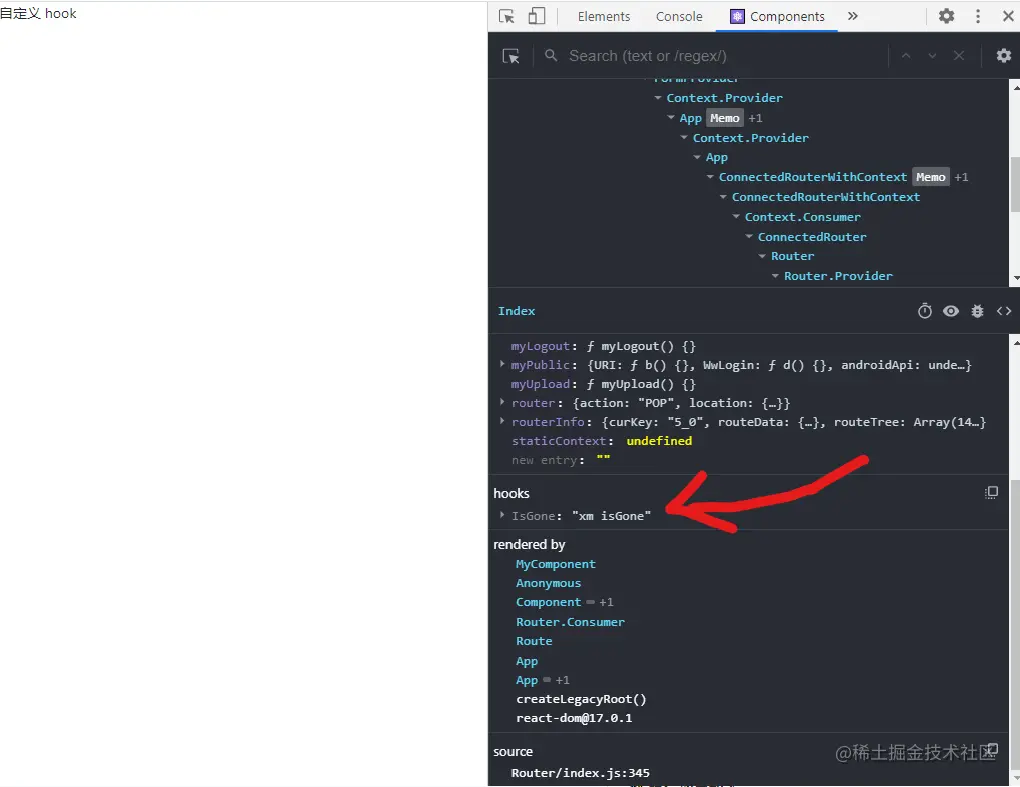This screenshot has width=1020, height=787.
Task: Clear the component search with X
Action: tap(959, 56)
